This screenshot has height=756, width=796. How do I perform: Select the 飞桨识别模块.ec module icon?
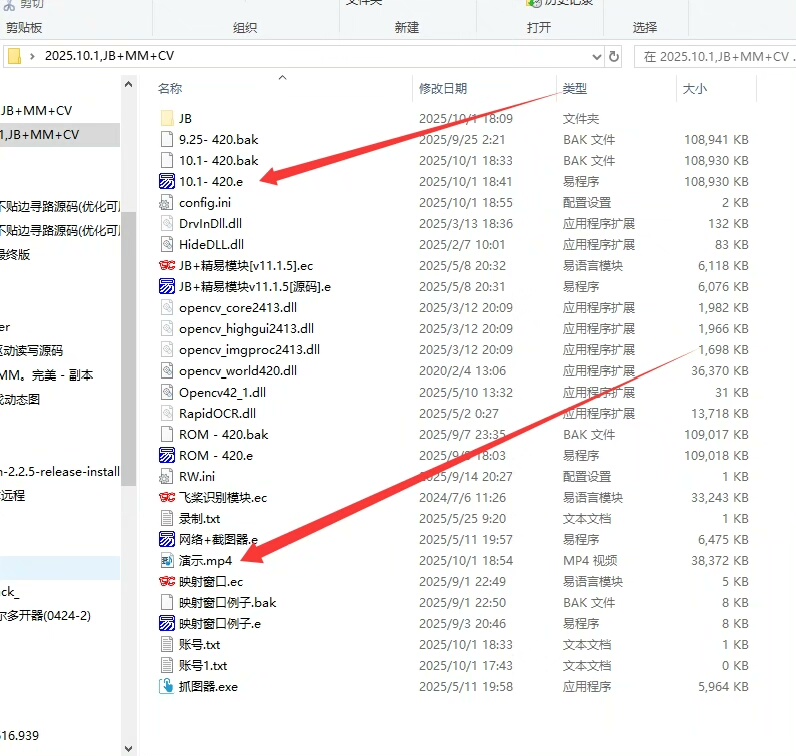(167, 498)
